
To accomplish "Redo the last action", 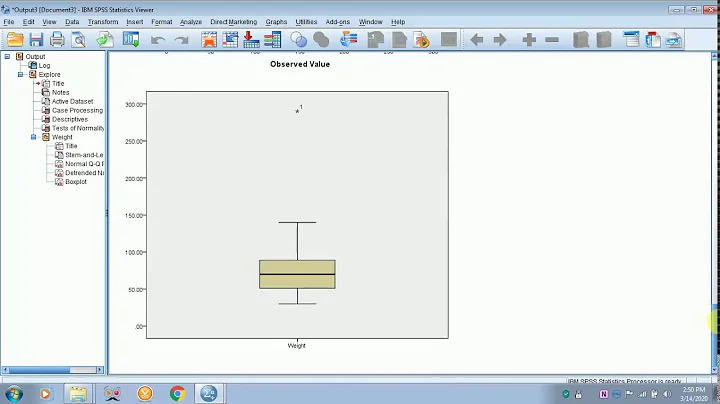I will (182, 40).
